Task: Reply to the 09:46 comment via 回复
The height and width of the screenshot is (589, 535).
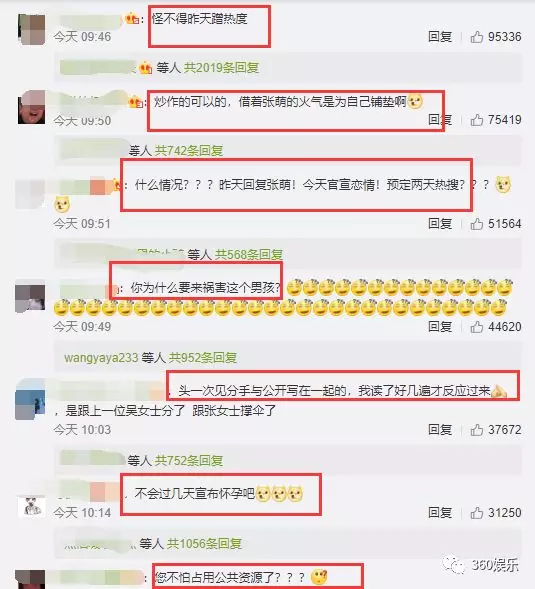Action: (440, 37)
